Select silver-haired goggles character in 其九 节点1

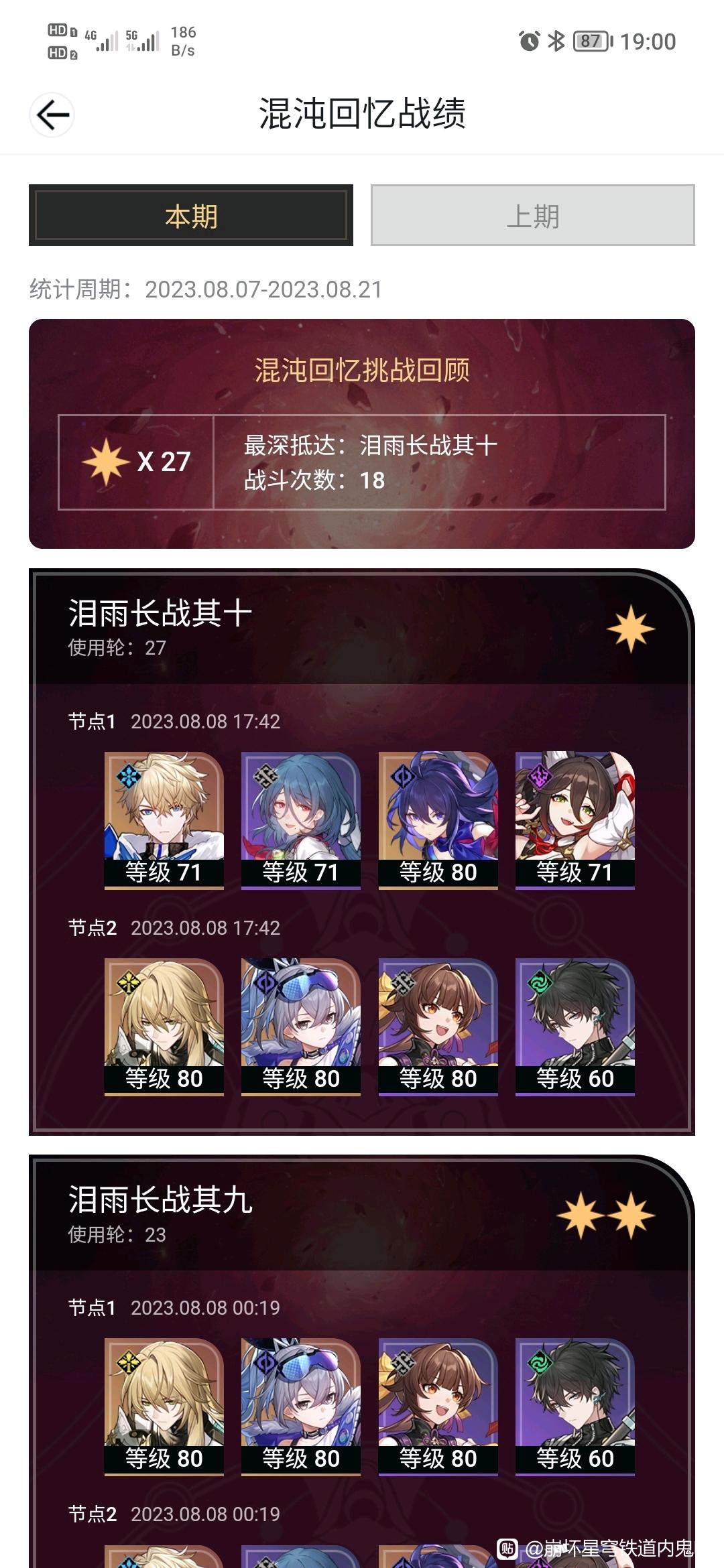[x=301, y=1407]
